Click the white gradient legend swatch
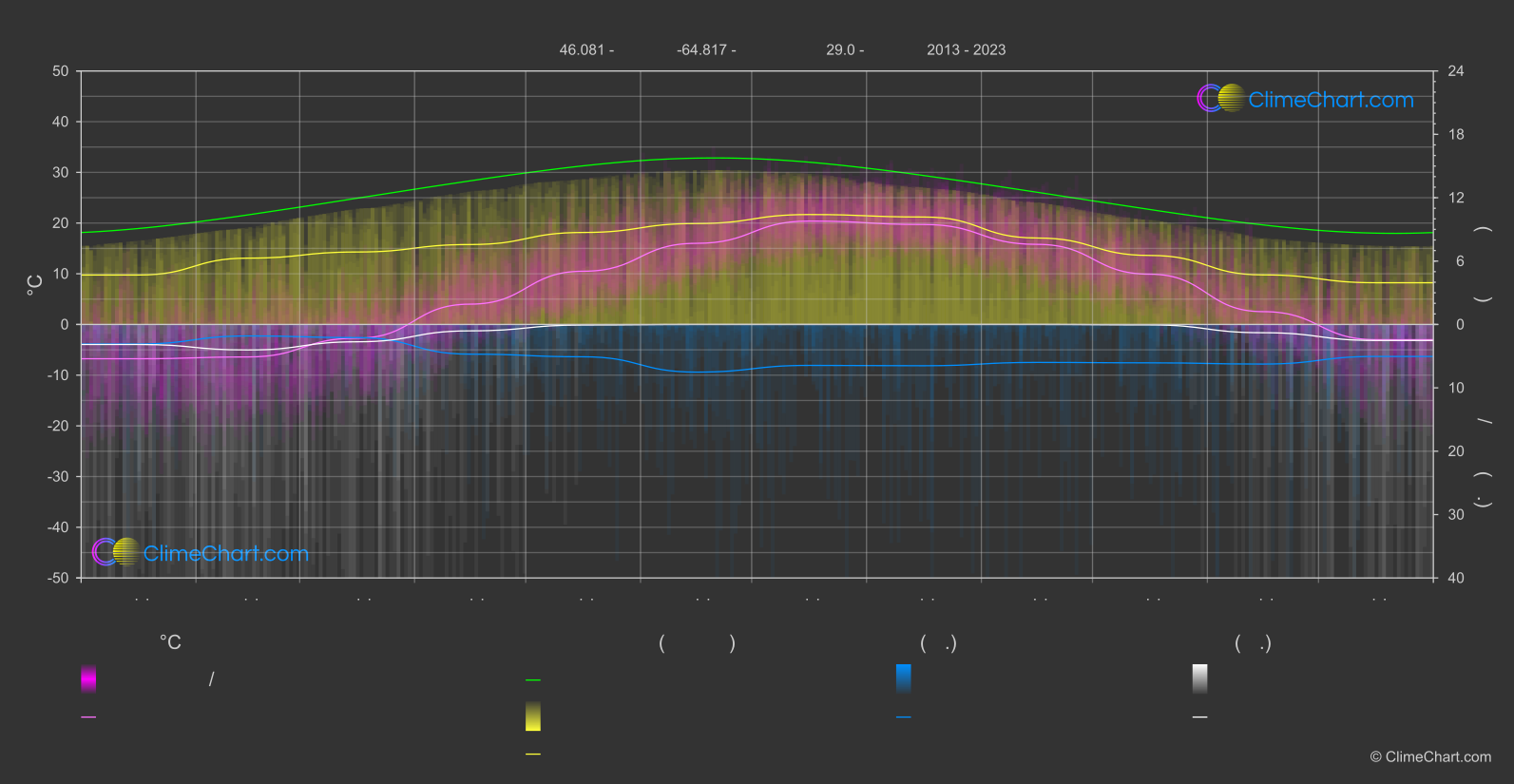1514x784 pixels. [x=1199, y=679]
